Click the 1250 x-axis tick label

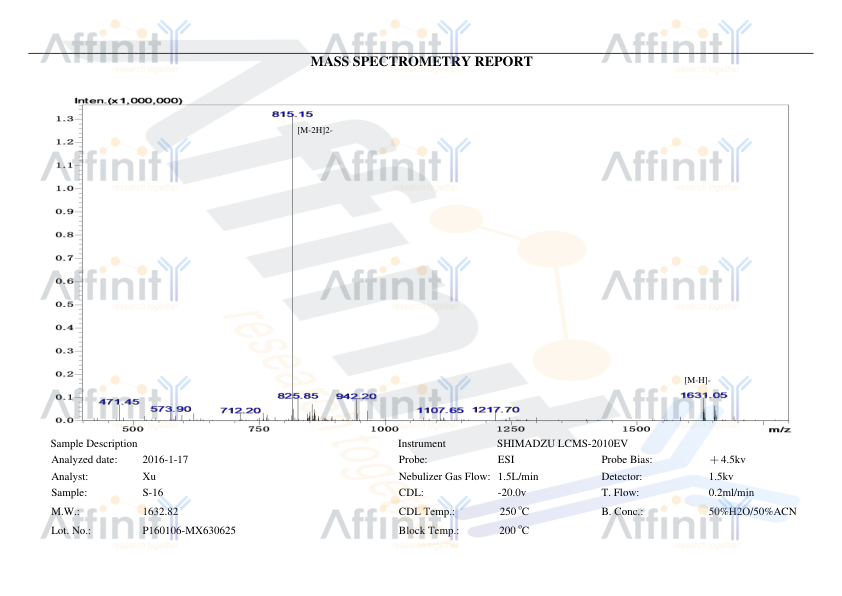(511, 428)
